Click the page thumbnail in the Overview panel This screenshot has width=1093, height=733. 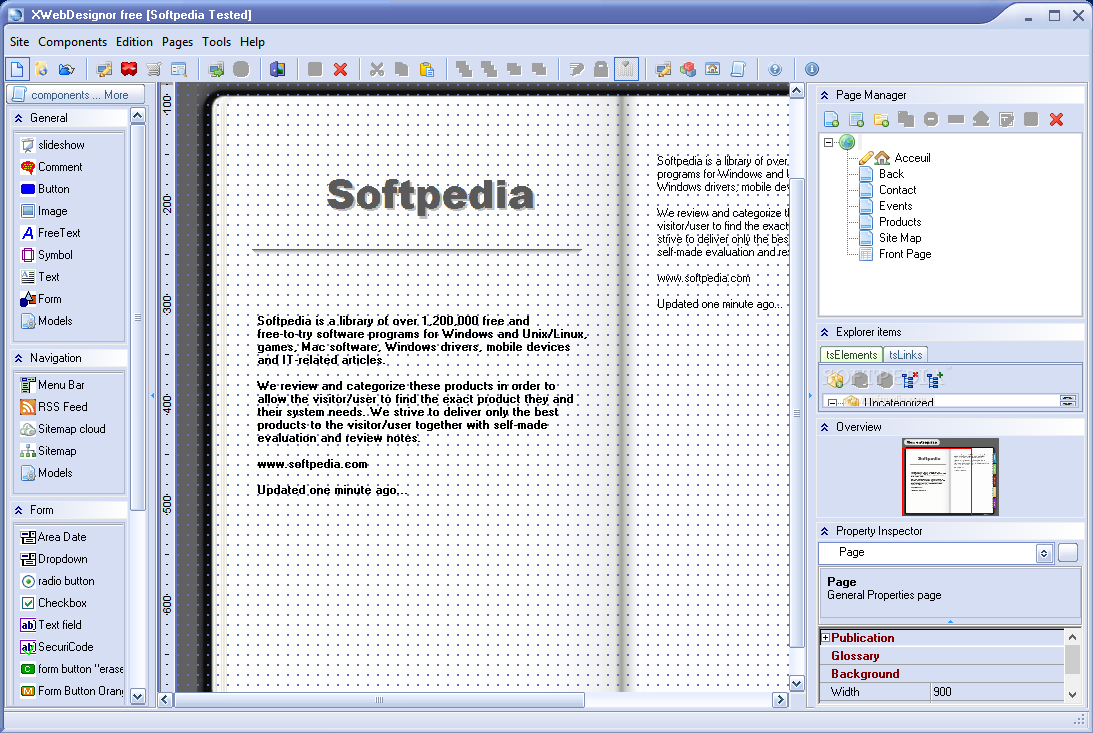tap(951, 477)
